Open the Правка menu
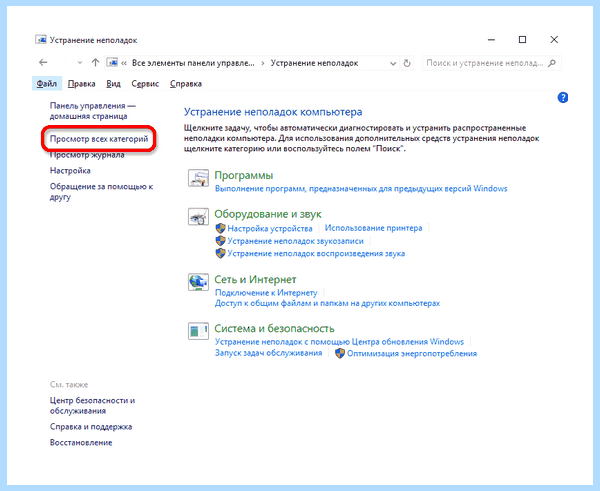The height and width of the screenshot is (491, 600). pos(82,83)
